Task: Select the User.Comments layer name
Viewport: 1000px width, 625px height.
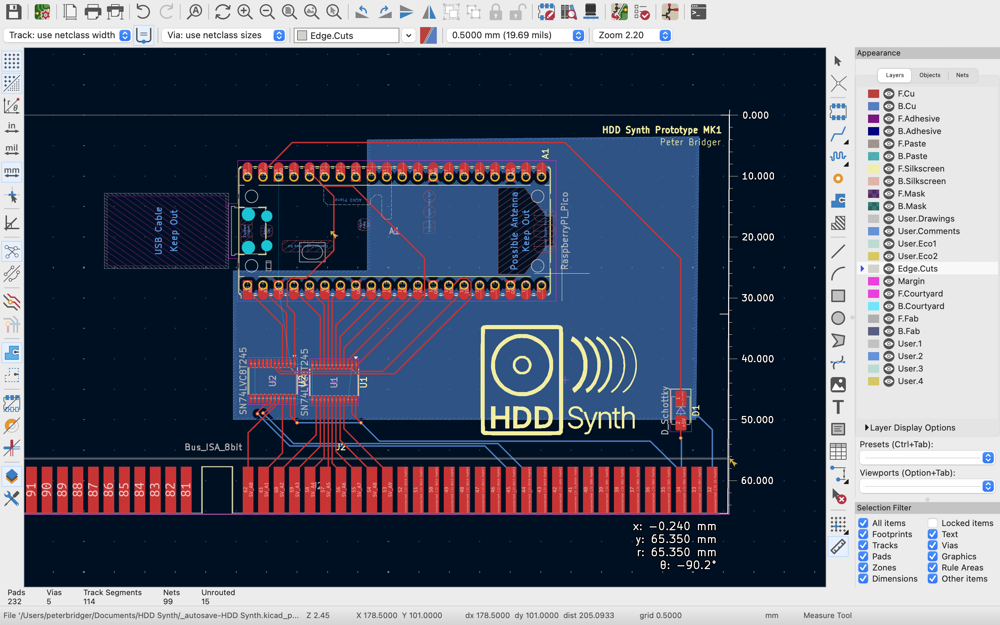Action: pos(928,231)
